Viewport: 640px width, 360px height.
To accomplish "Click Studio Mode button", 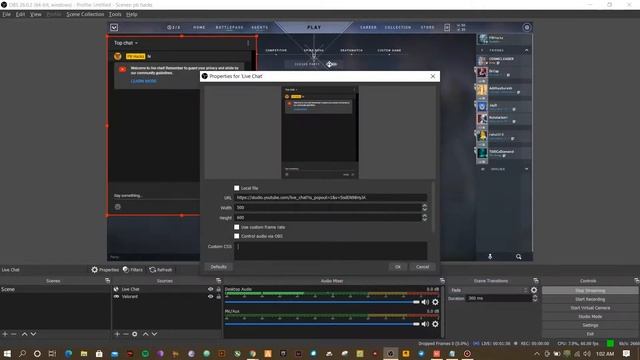I will [590, 316].
